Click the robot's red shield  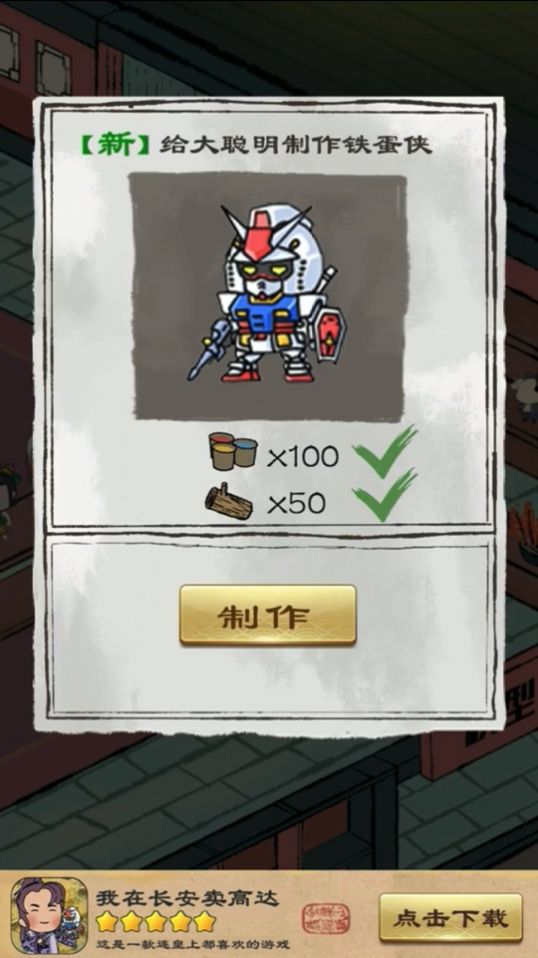[x=330, y=334]
